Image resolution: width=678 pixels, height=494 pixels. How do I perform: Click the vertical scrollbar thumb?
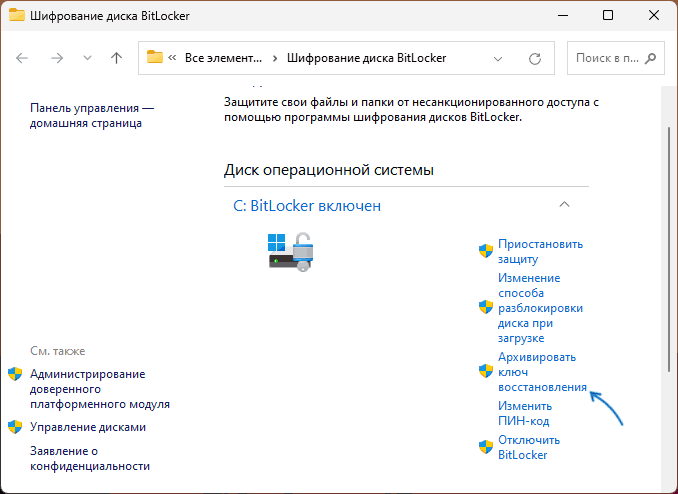pyautogui.click(x=670, y=249)
